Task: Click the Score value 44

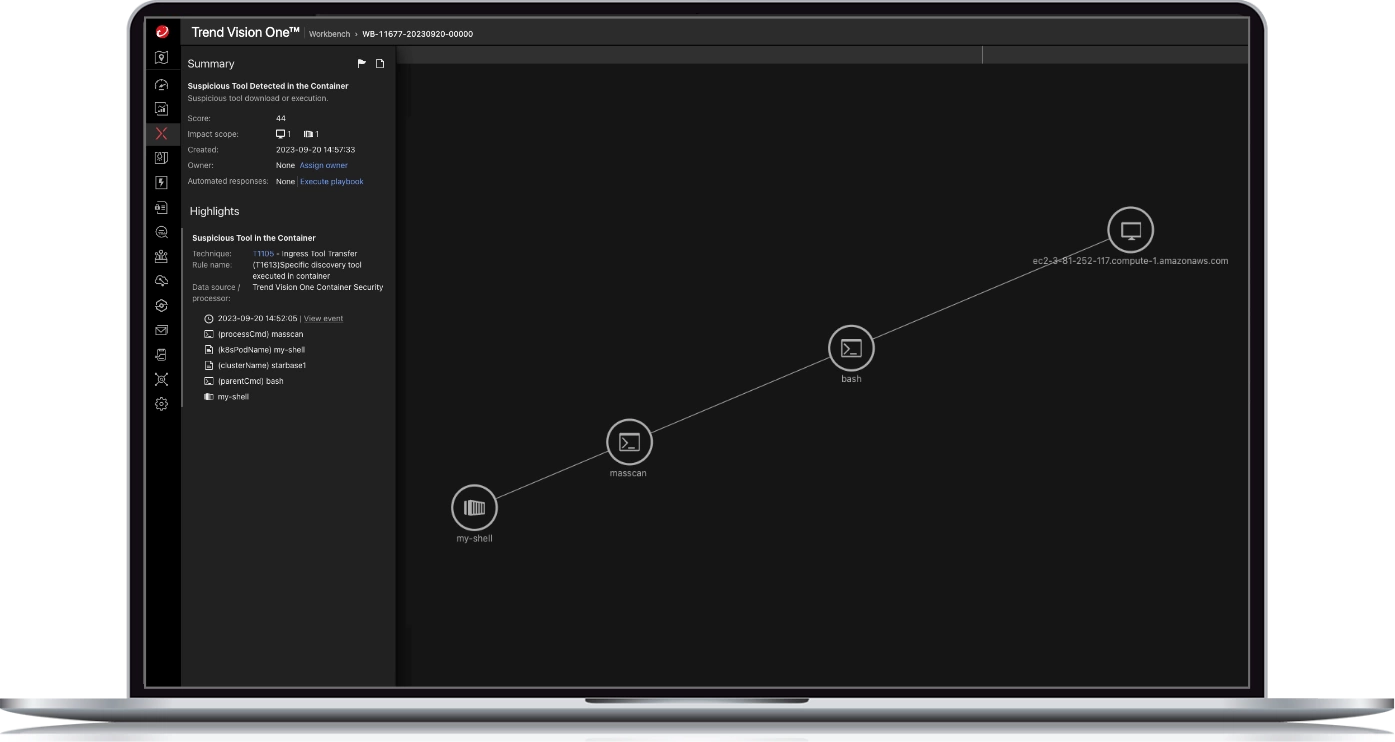Action: click(281, 119)
